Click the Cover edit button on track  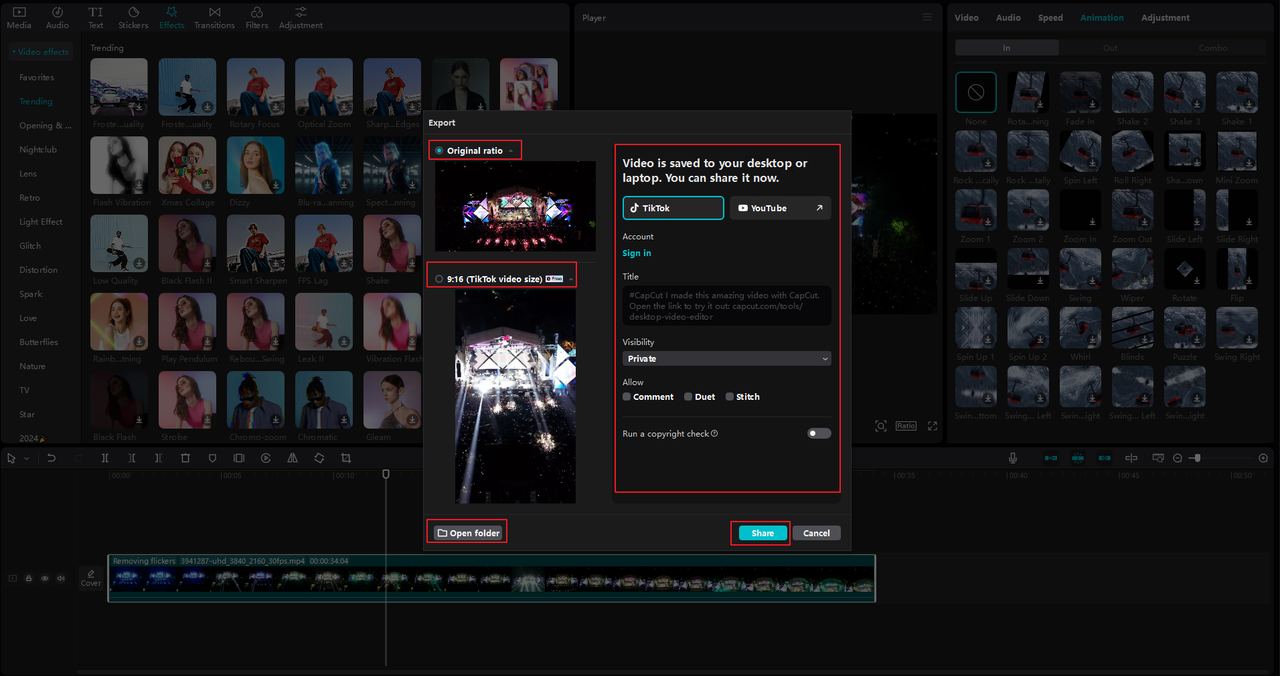91,578
